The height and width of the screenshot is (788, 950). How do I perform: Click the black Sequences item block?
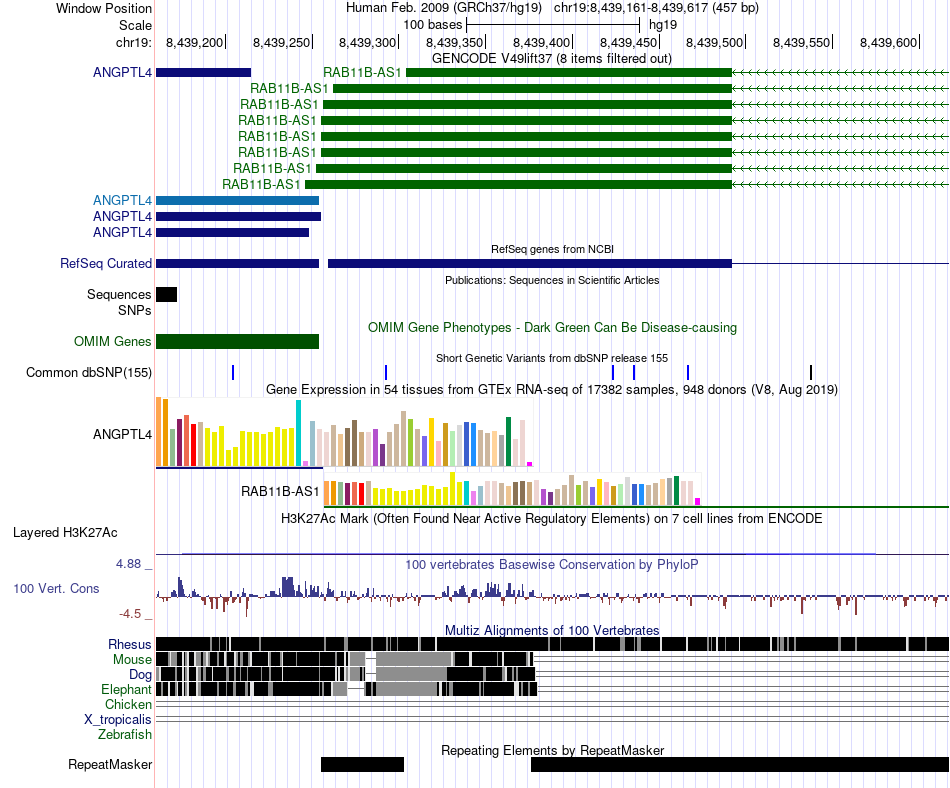pos(167,294)
